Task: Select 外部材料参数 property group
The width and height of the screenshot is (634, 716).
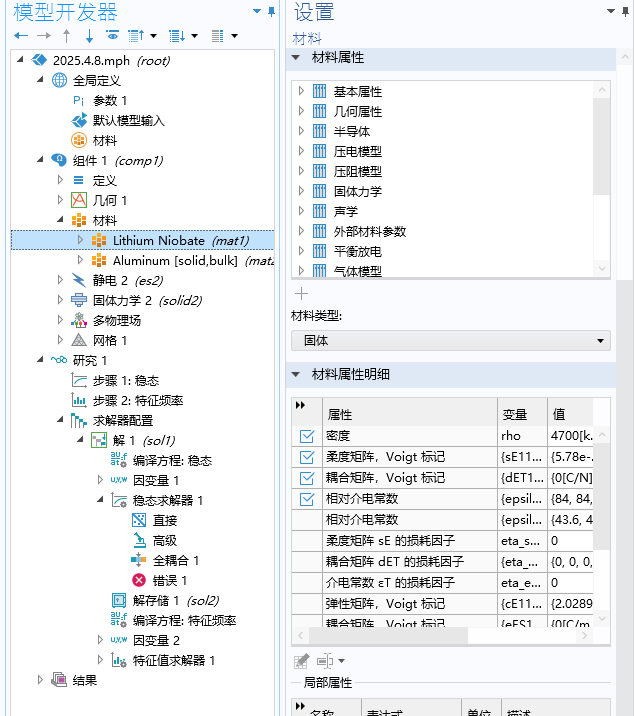Action: 370,232
